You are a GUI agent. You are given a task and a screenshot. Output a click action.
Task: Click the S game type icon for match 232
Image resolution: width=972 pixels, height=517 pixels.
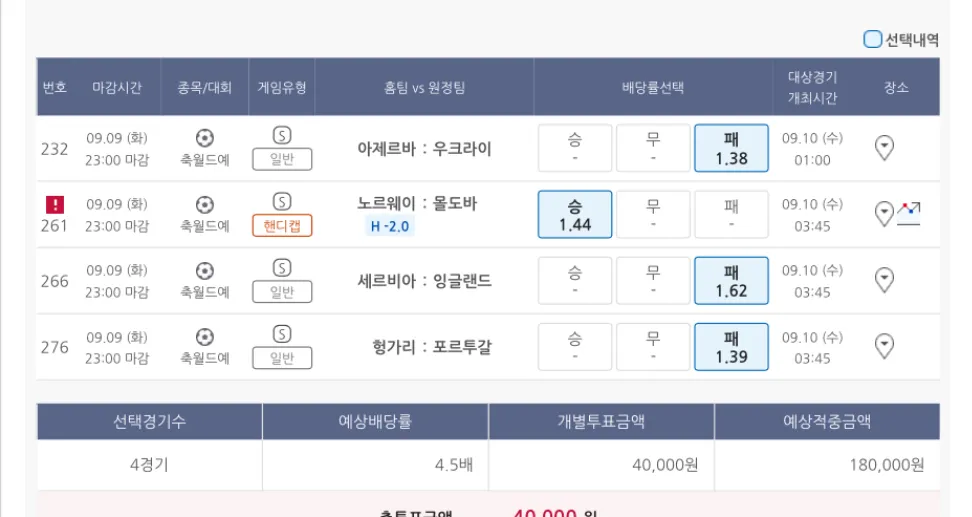[x=282, y=136]
